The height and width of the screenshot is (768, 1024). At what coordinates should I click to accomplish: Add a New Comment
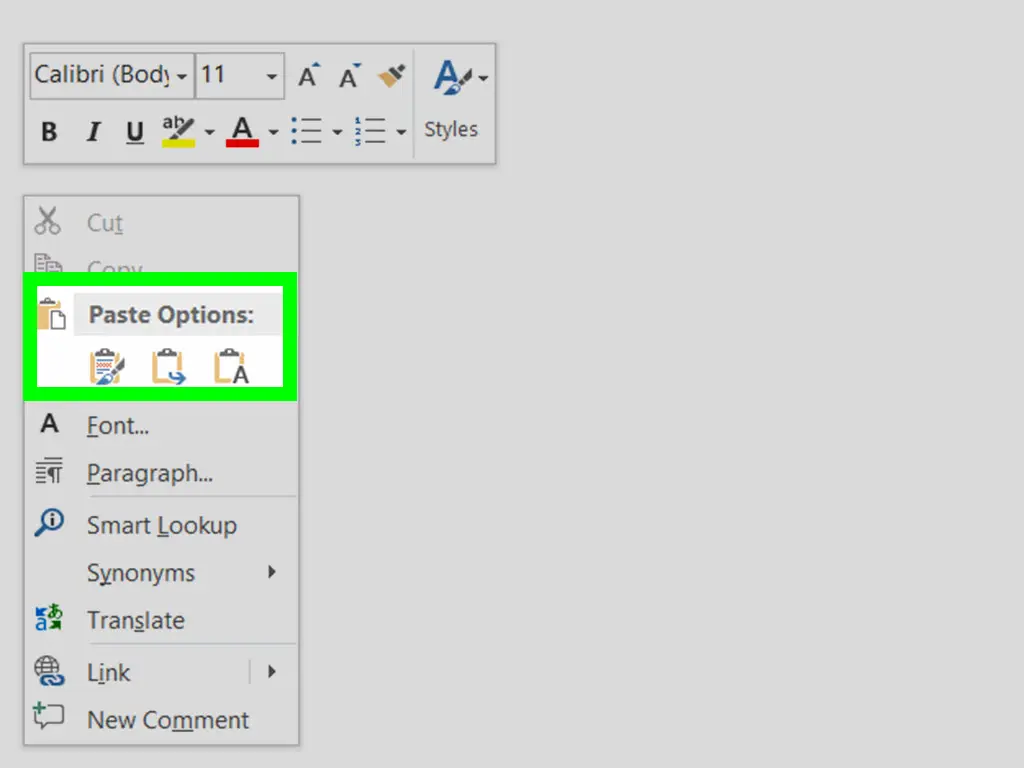coord(167,720)
